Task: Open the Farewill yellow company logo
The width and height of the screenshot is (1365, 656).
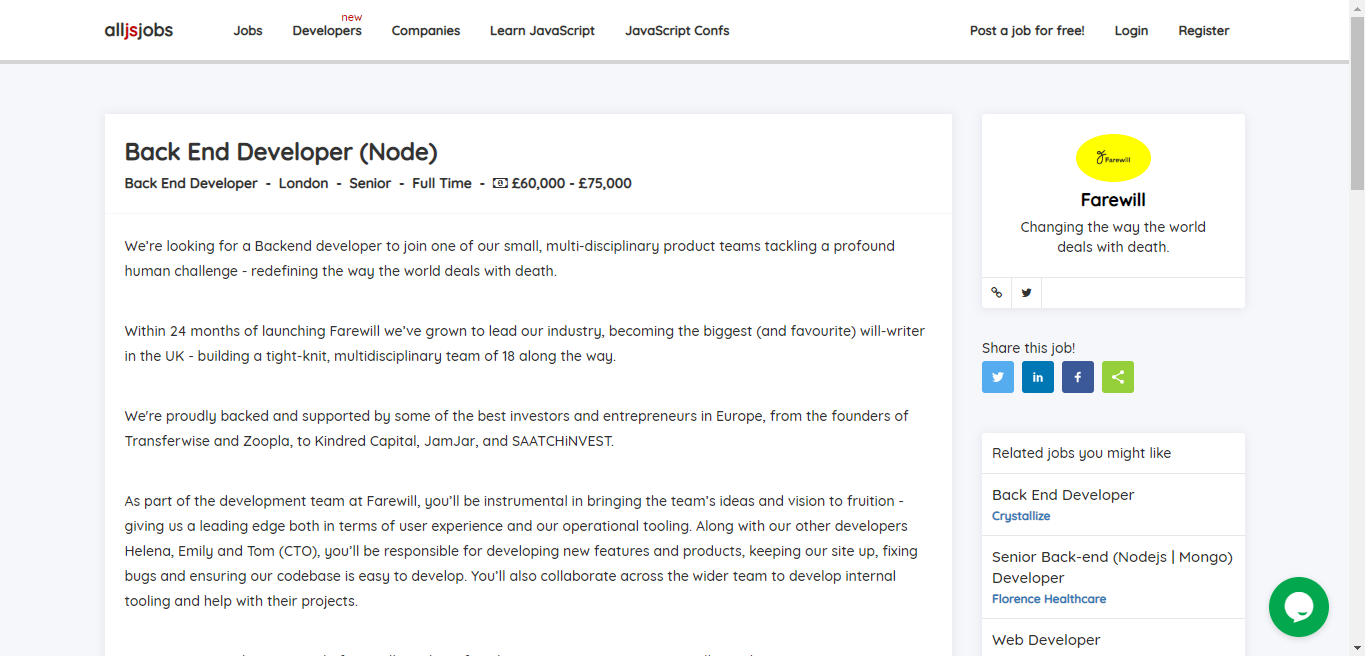Action: 1113,158
